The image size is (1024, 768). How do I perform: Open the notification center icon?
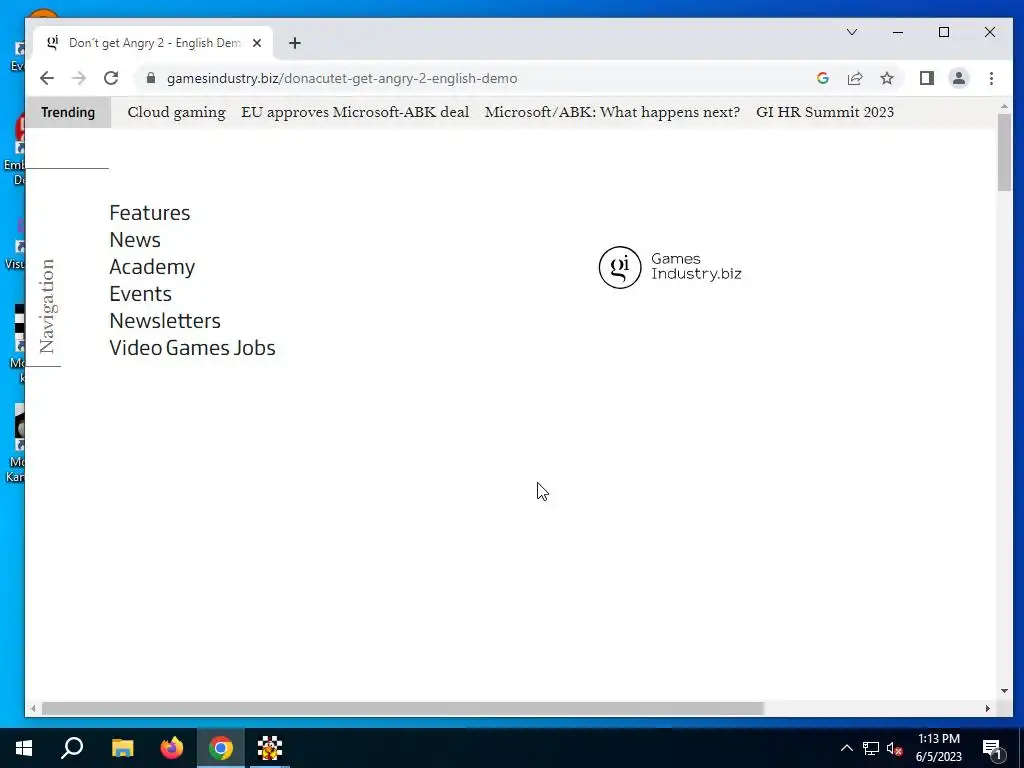coord(993,749)
